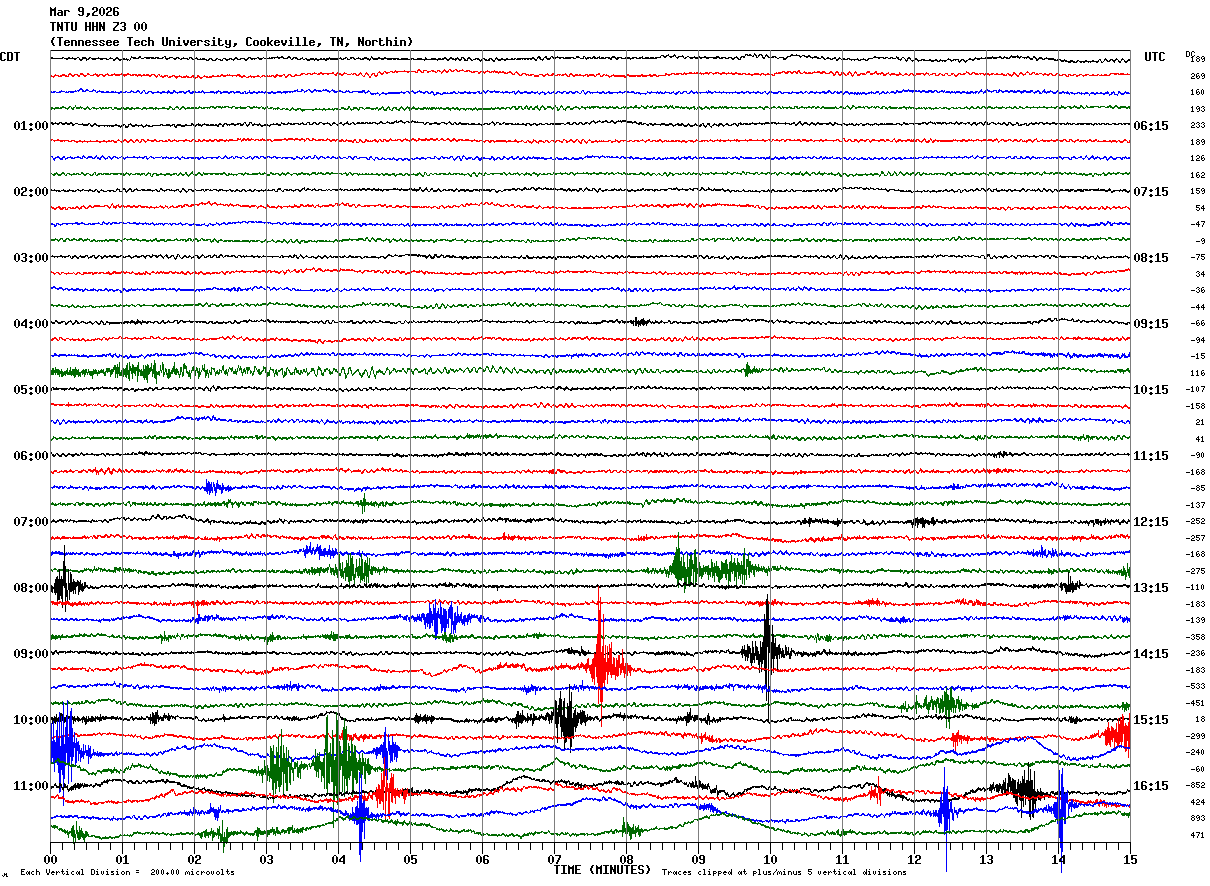Select the 08:00 CDT time label

pyautogui.click(x=30, y=588)
